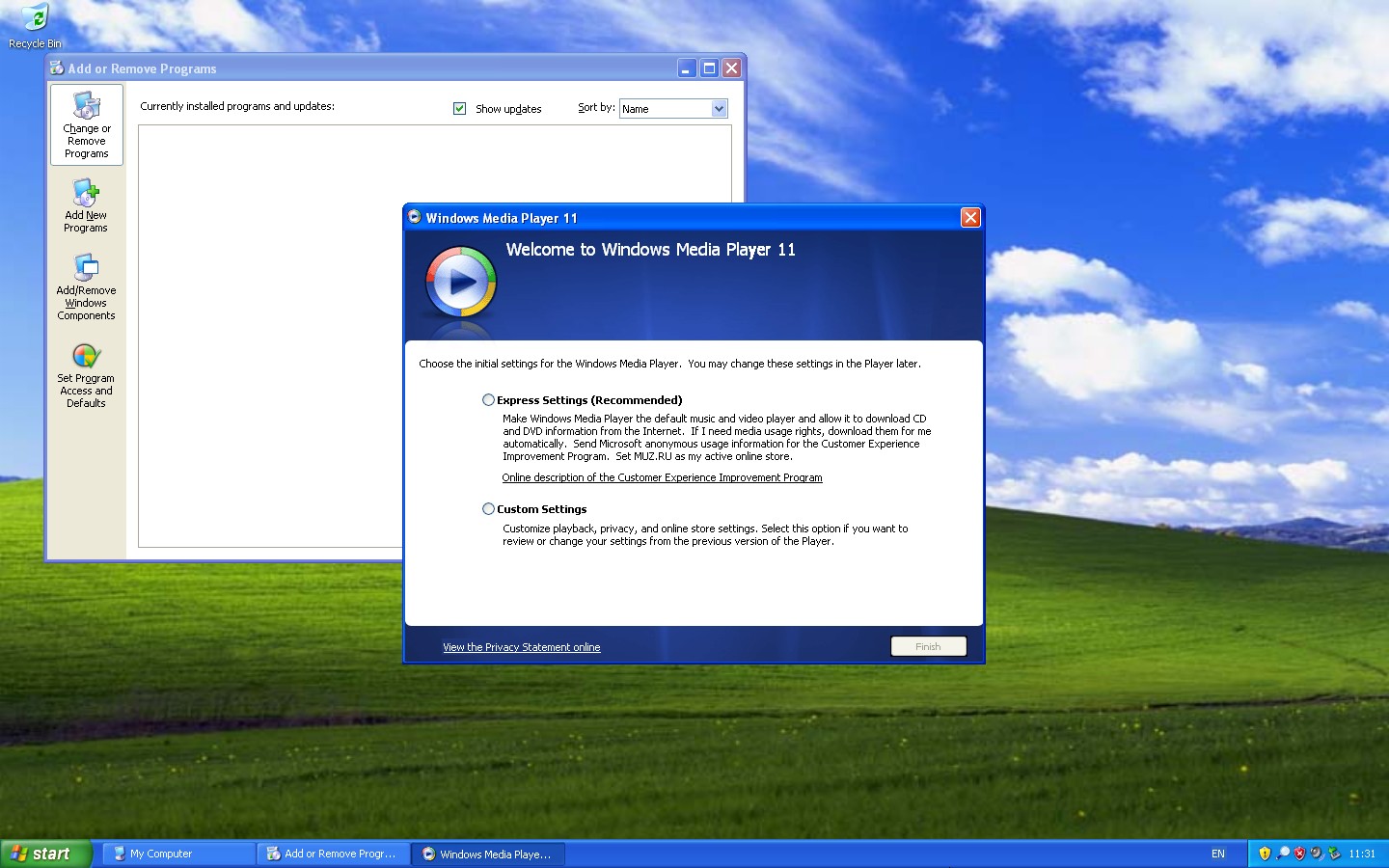Click the Windows Media Player logo
Image resolution: width=1389 pixels, height=868 pixels.
click(460, 282)
